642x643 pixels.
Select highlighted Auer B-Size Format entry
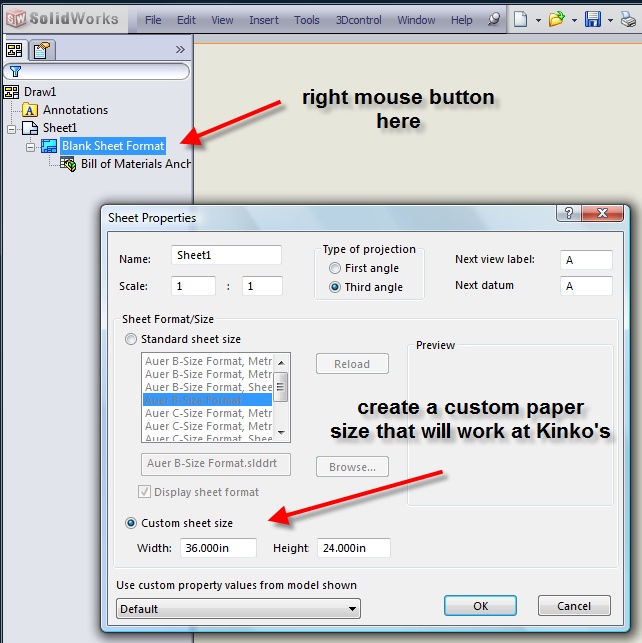[207, 400]
